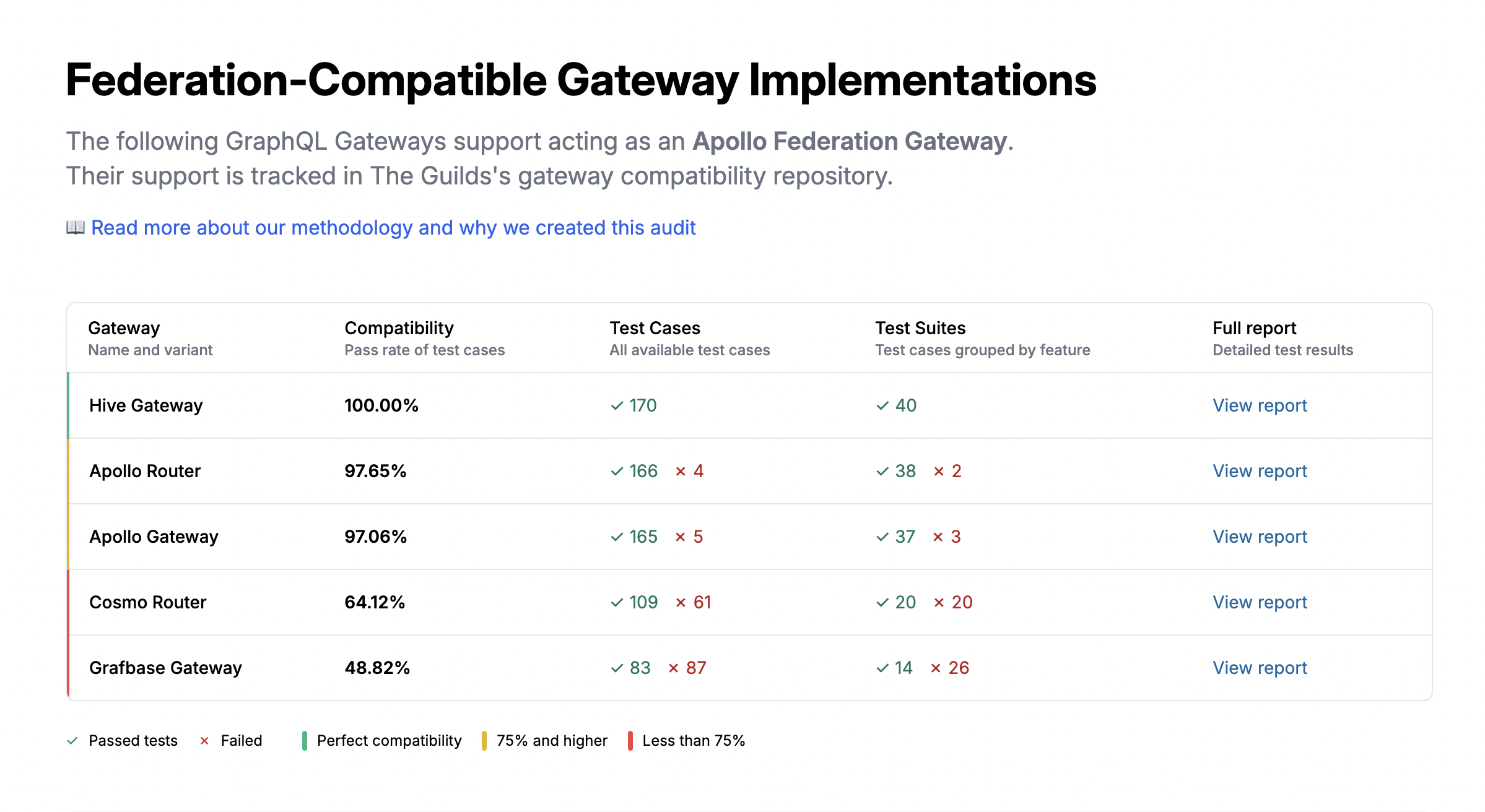Click the red X icon in the Failed legend
The image size is (1485, 812).
click(x=204, y=741)
